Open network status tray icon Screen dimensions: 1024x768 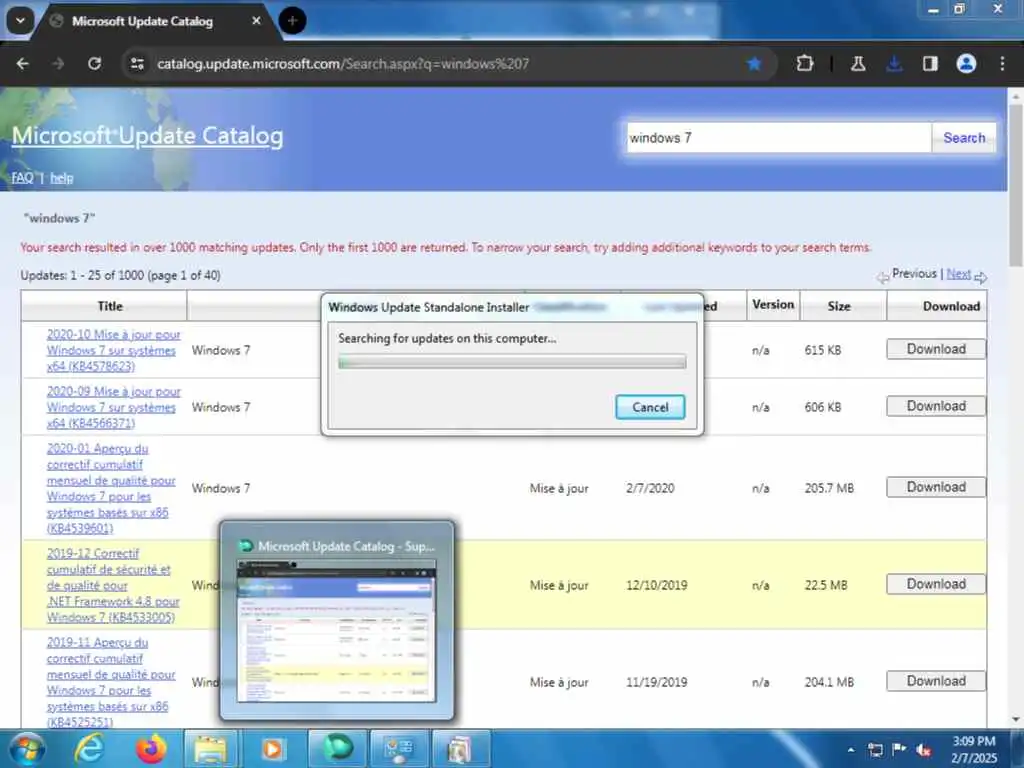tap(875, 749)
